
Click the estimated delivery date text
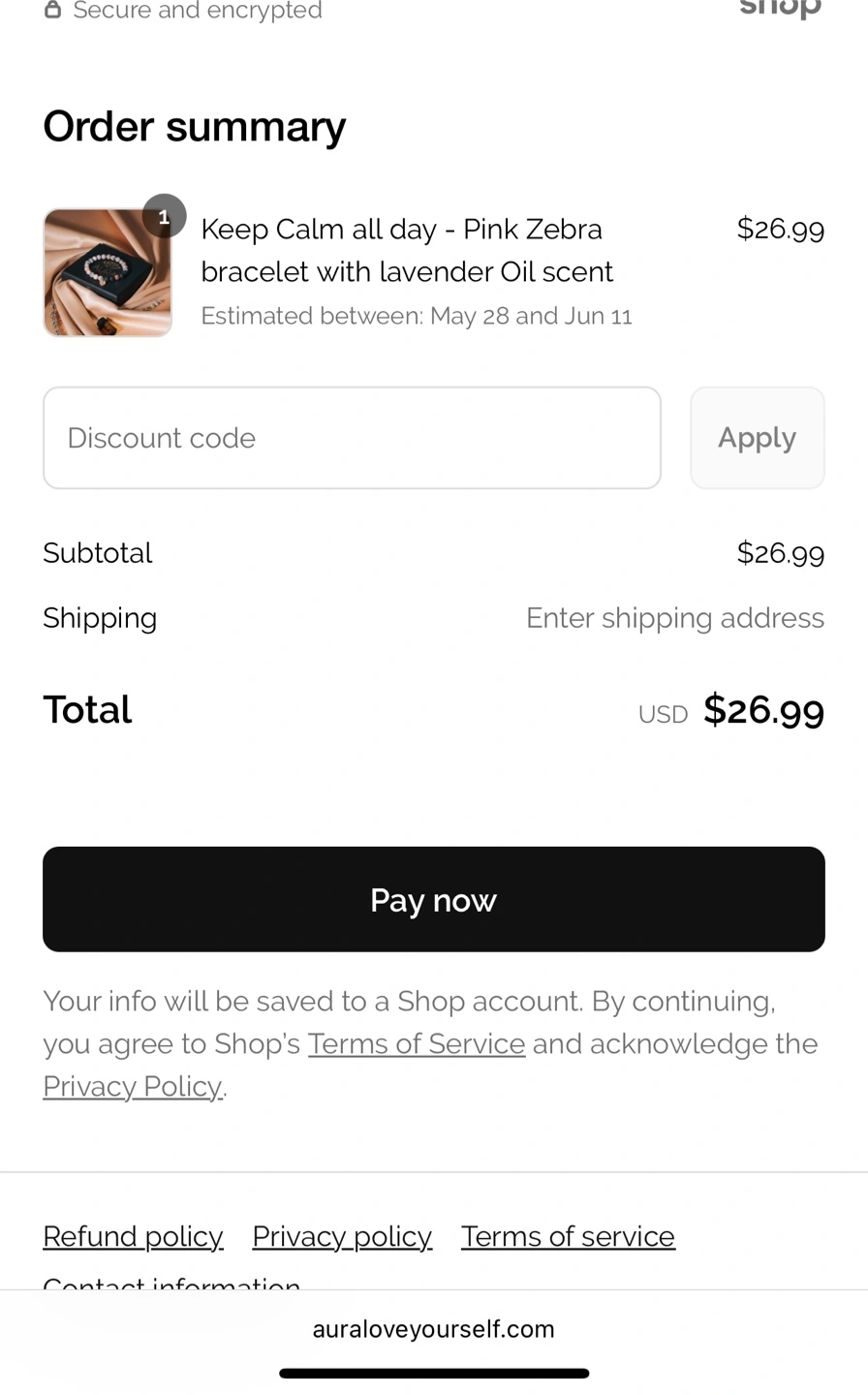click(417, 316)
